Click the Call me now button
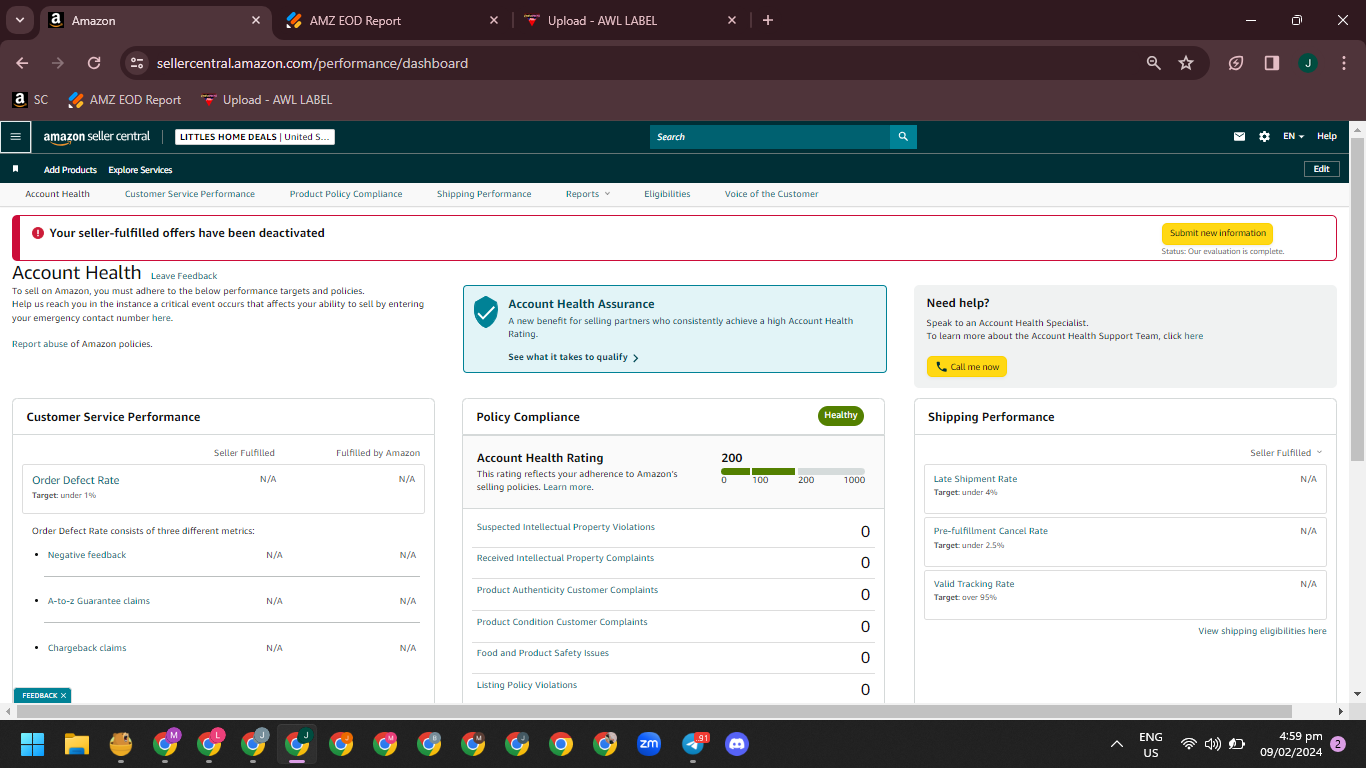The image size is (1366, 768). pos(967,367)
